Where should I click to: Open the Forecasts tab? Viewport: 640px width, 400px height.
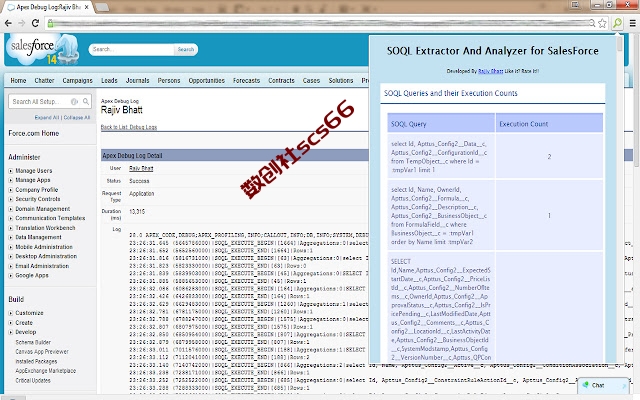coord(247,80)
